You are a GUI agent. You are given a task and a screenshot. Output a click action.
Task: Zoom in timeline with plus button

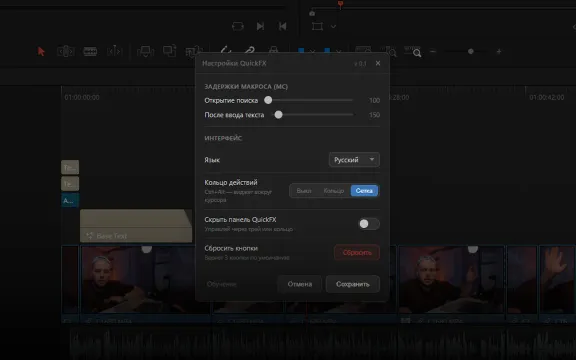click(499, 51)
